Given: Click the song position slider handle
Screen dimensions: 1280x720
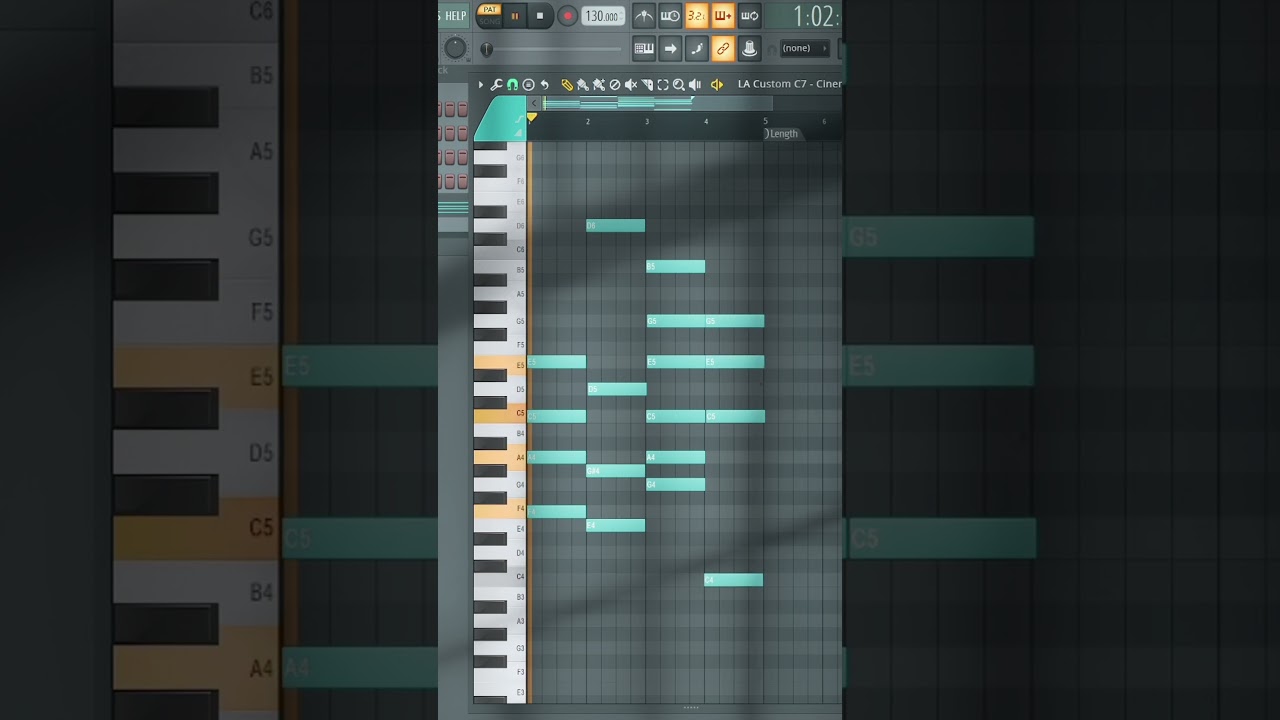Looking at the screenshot, I should pyautogui.click(x=486, y=49).
